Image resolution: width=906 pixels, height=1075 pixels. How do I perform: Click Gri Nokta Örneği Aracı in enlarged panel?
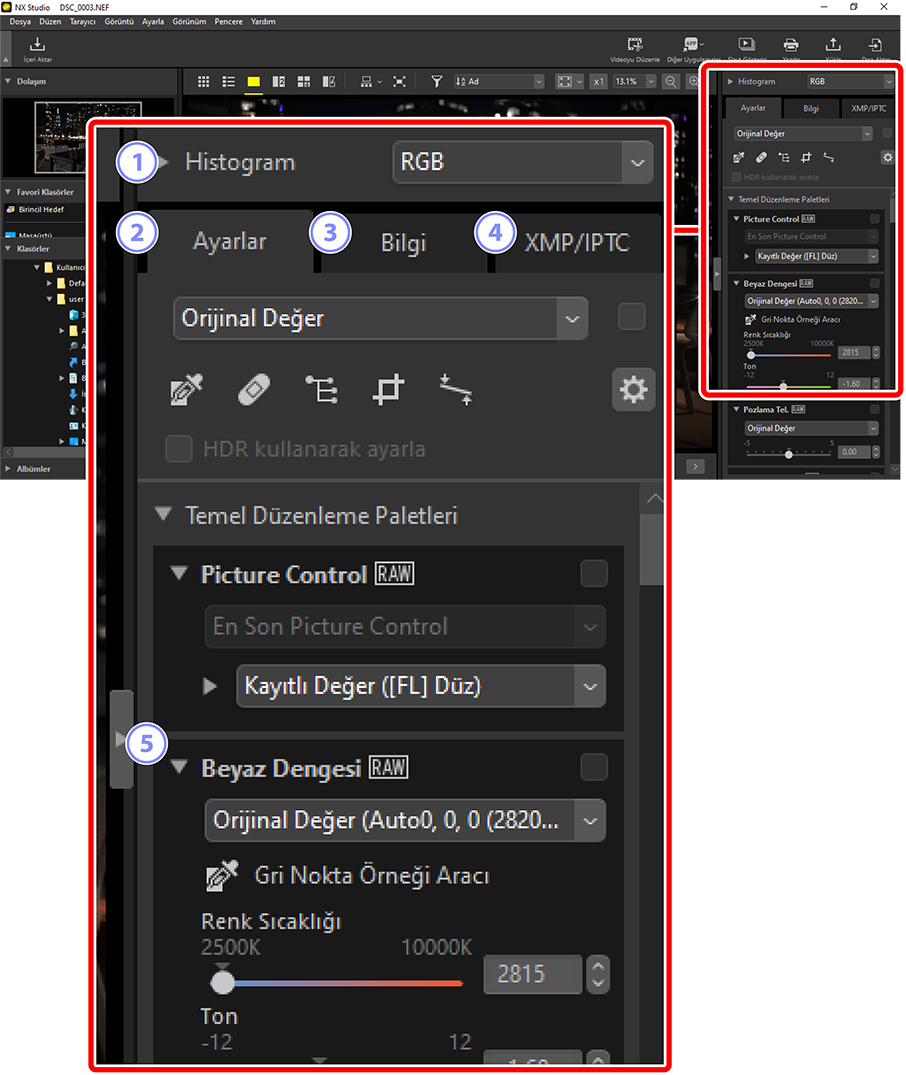pyautogui.click(x=348, y=875)
